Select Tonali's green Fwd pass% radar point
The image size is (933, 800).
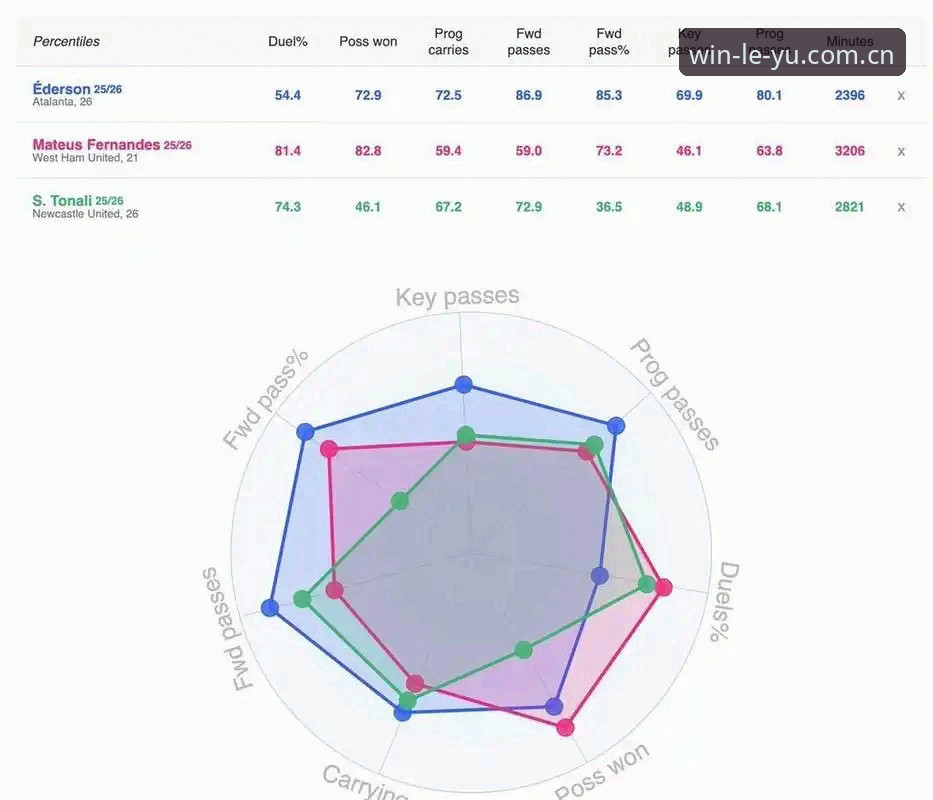(400, 501)
